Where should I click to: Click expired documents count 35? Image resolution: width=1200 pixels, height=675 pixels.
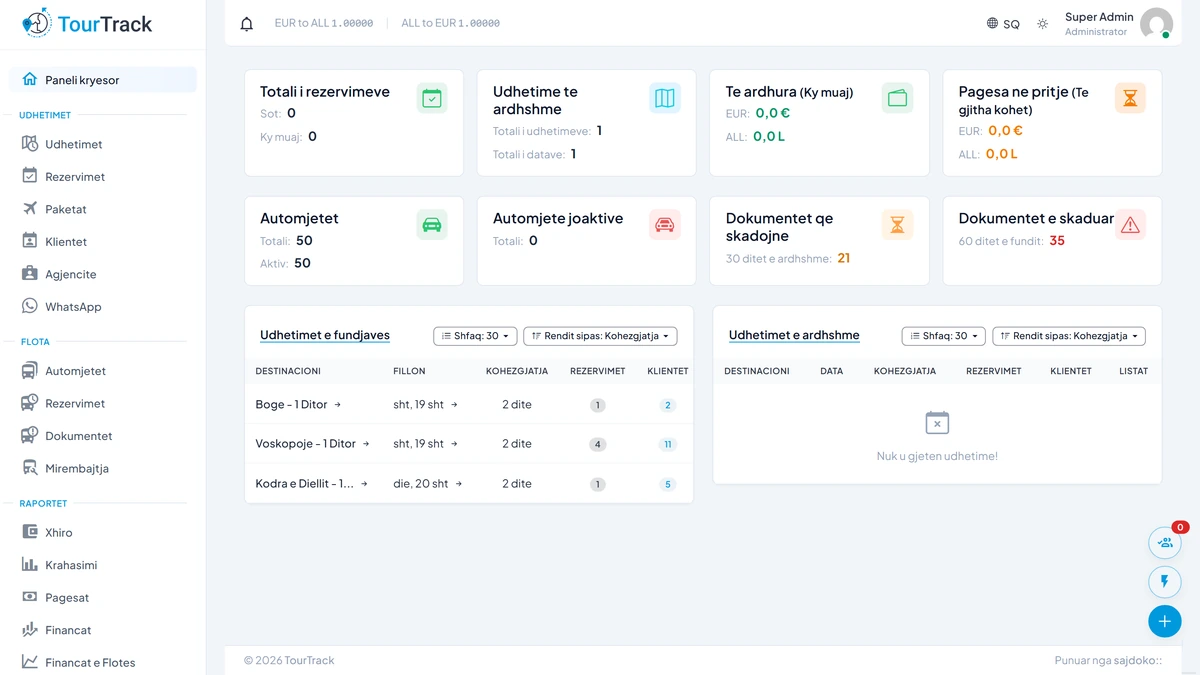point(1057,240)
